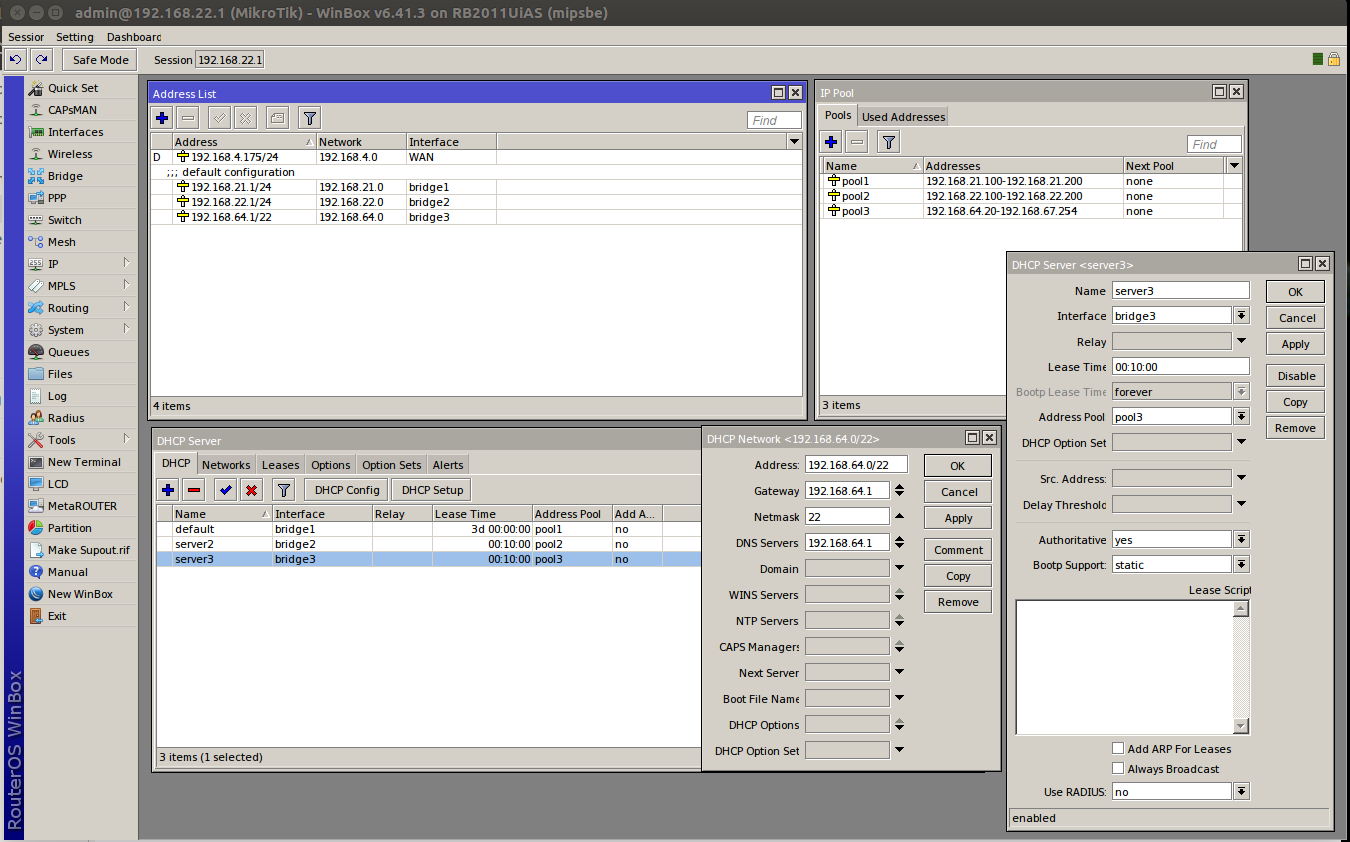The height and width of the screenshot is (842, 1350).
Task: Open the Used Addresses tab in IP Pool
Action: point(903,117)
